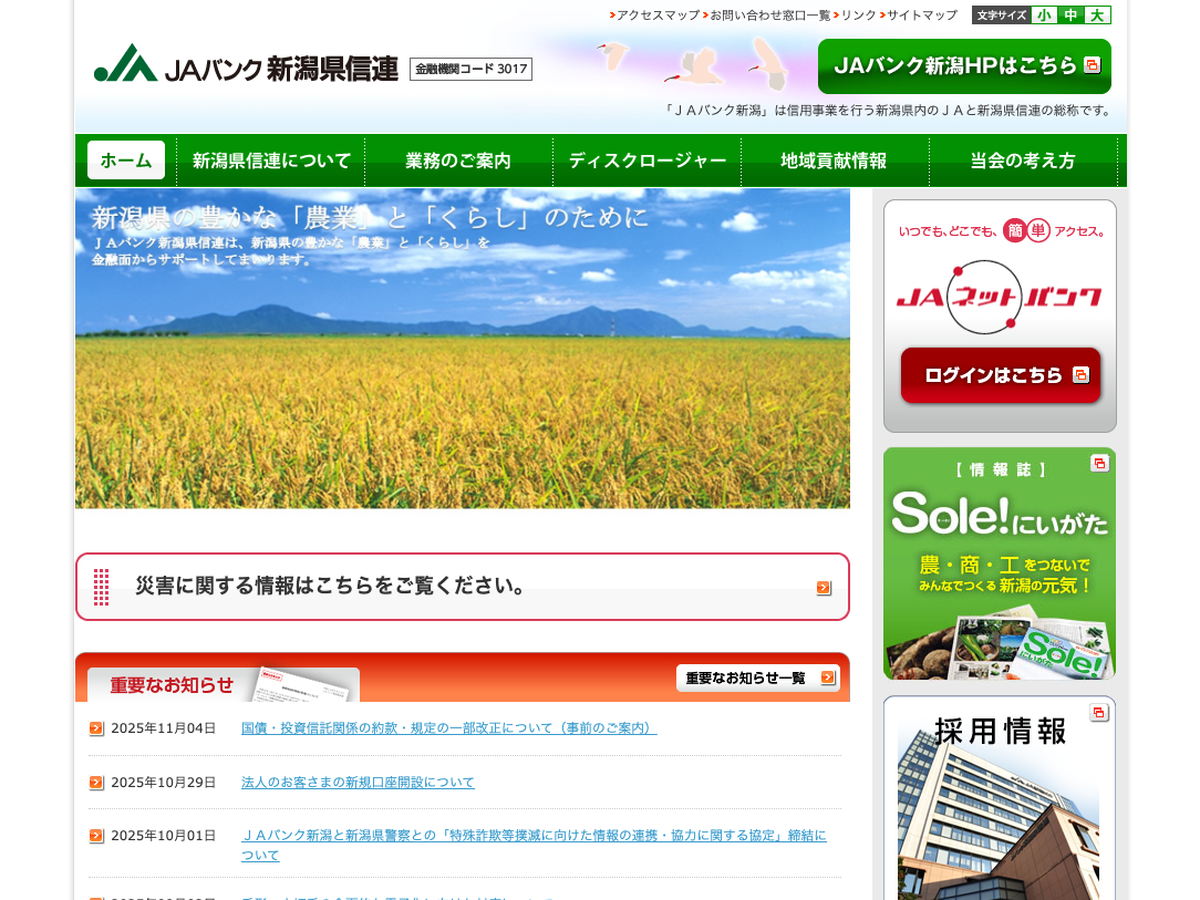Click the arrow icon beside the 2025年10月29日 notice

pyautogui.click(x=96, y=783)
